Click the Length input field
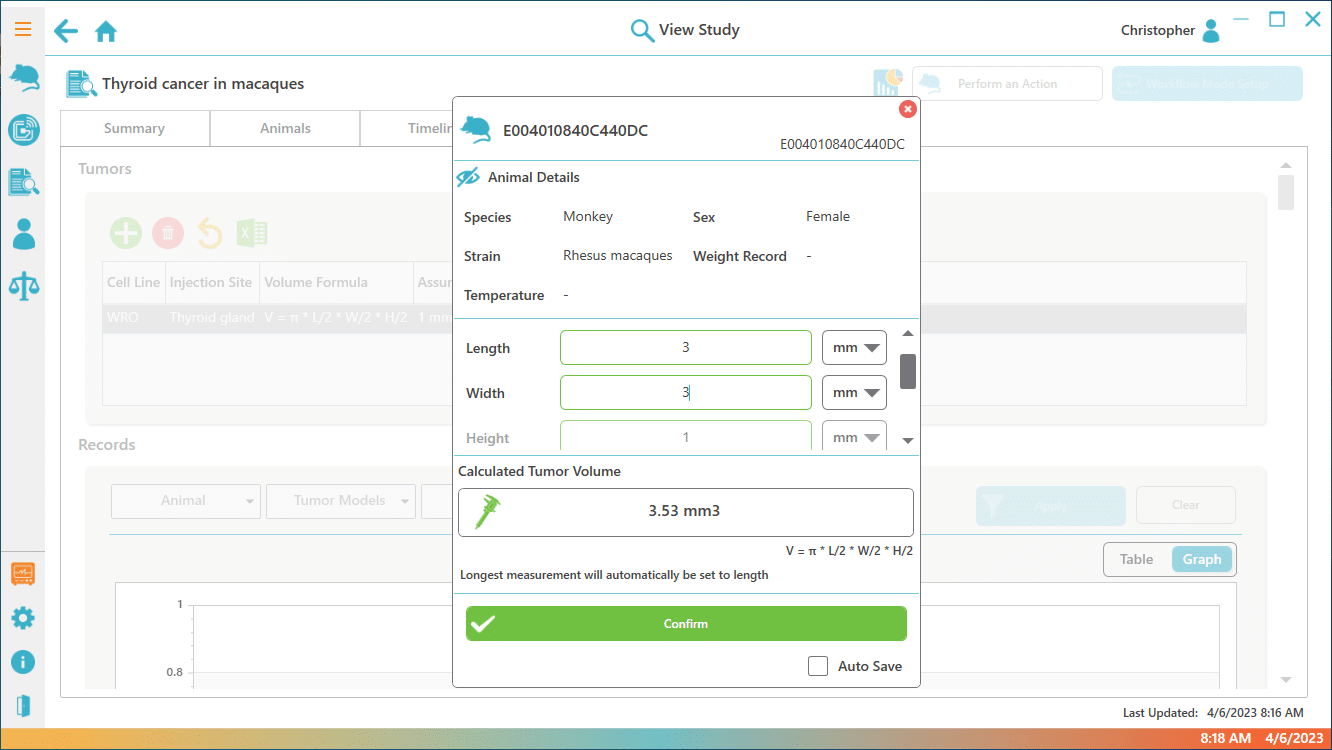The height and width of the screenshot is (750, 1332). 685,348
